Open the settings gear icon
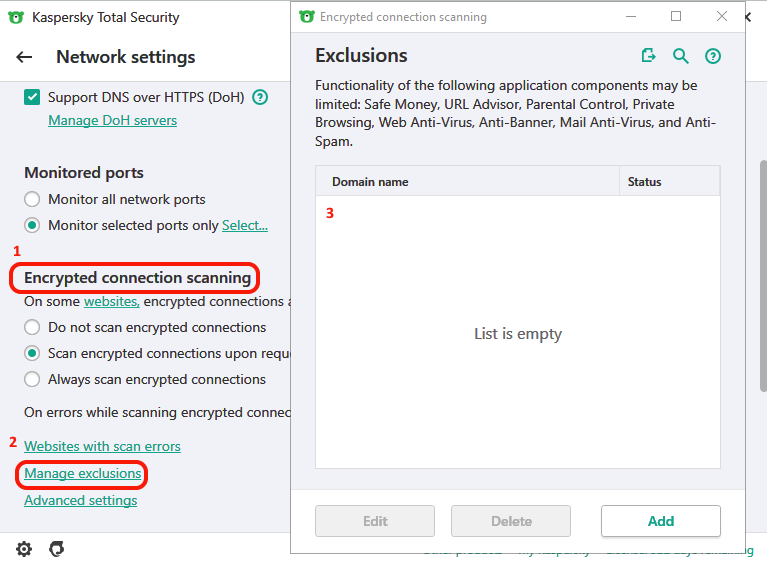 pyautogui.click(x=24, y=548)
